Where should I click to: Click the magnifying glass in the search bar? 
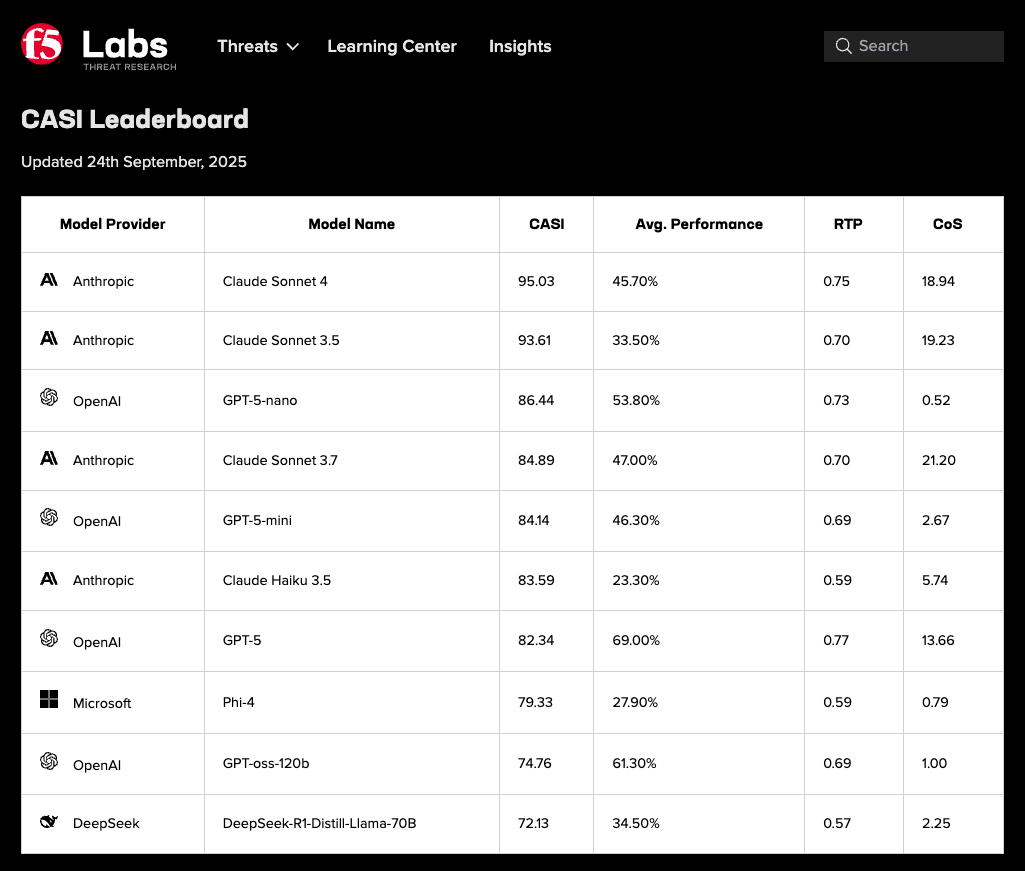(x=843, y=46)
